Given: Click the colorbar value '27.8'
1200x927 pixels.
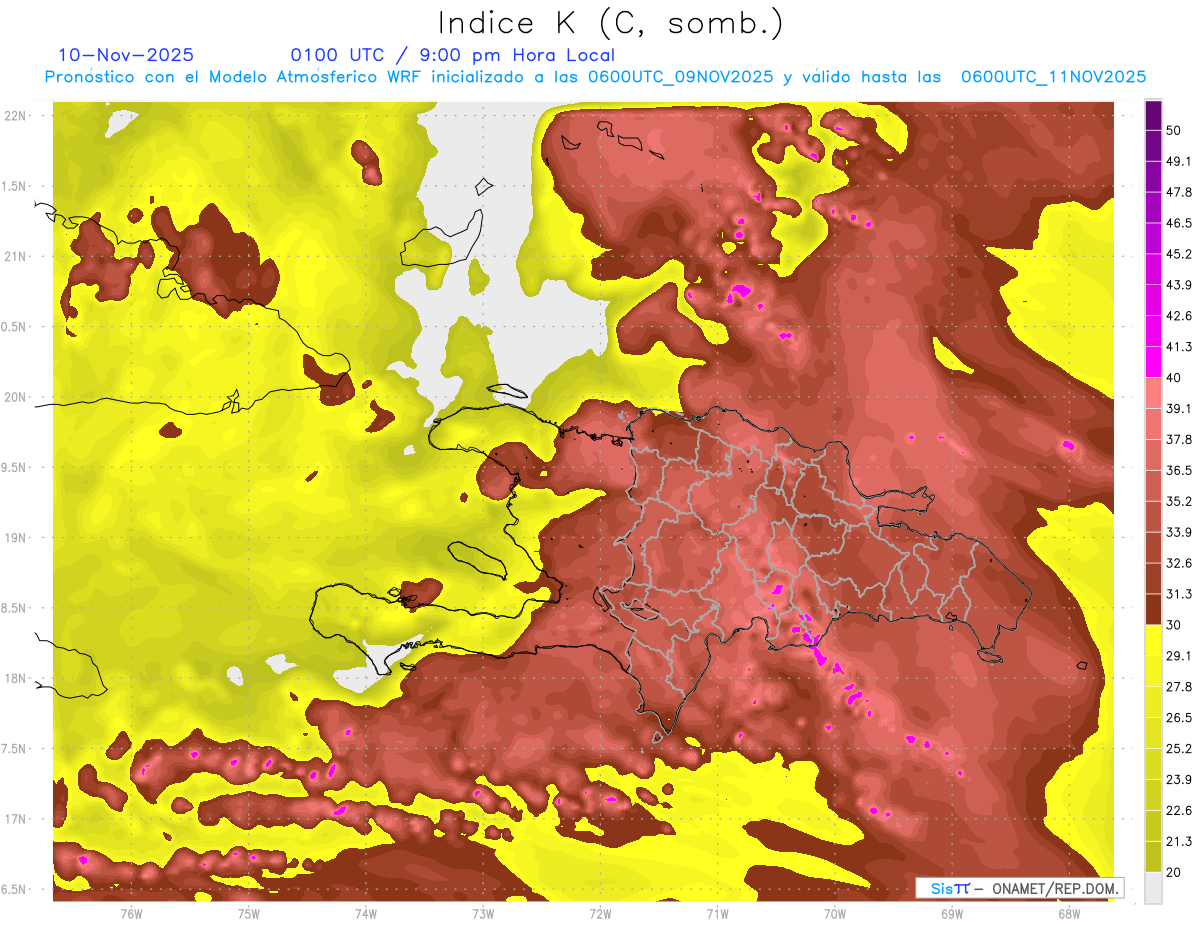Looking at the screenshot, I should click(x=1178, y=687).
